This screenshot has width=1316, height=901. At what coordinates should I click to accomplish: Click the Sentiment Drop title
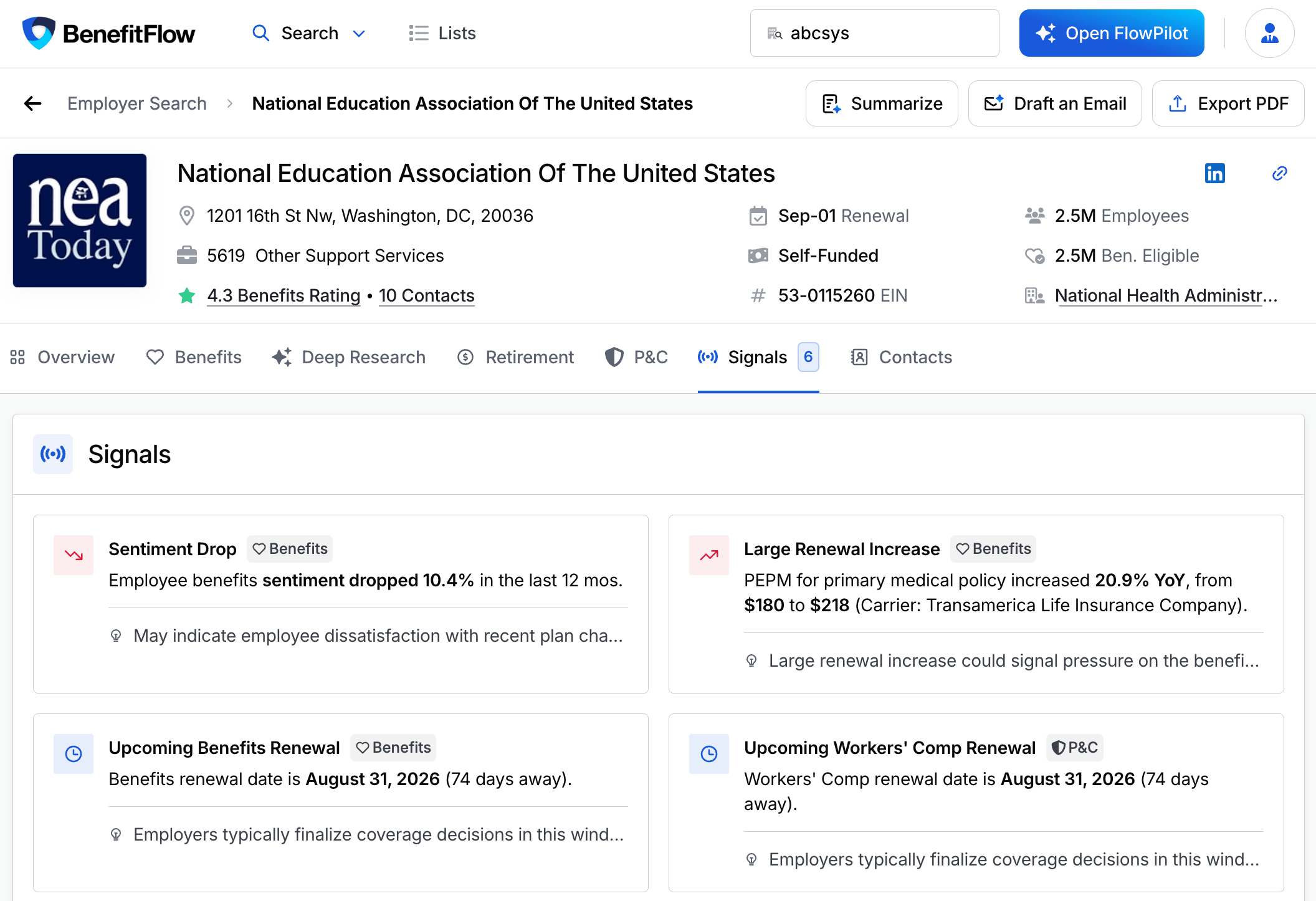[x=173, y=549]
